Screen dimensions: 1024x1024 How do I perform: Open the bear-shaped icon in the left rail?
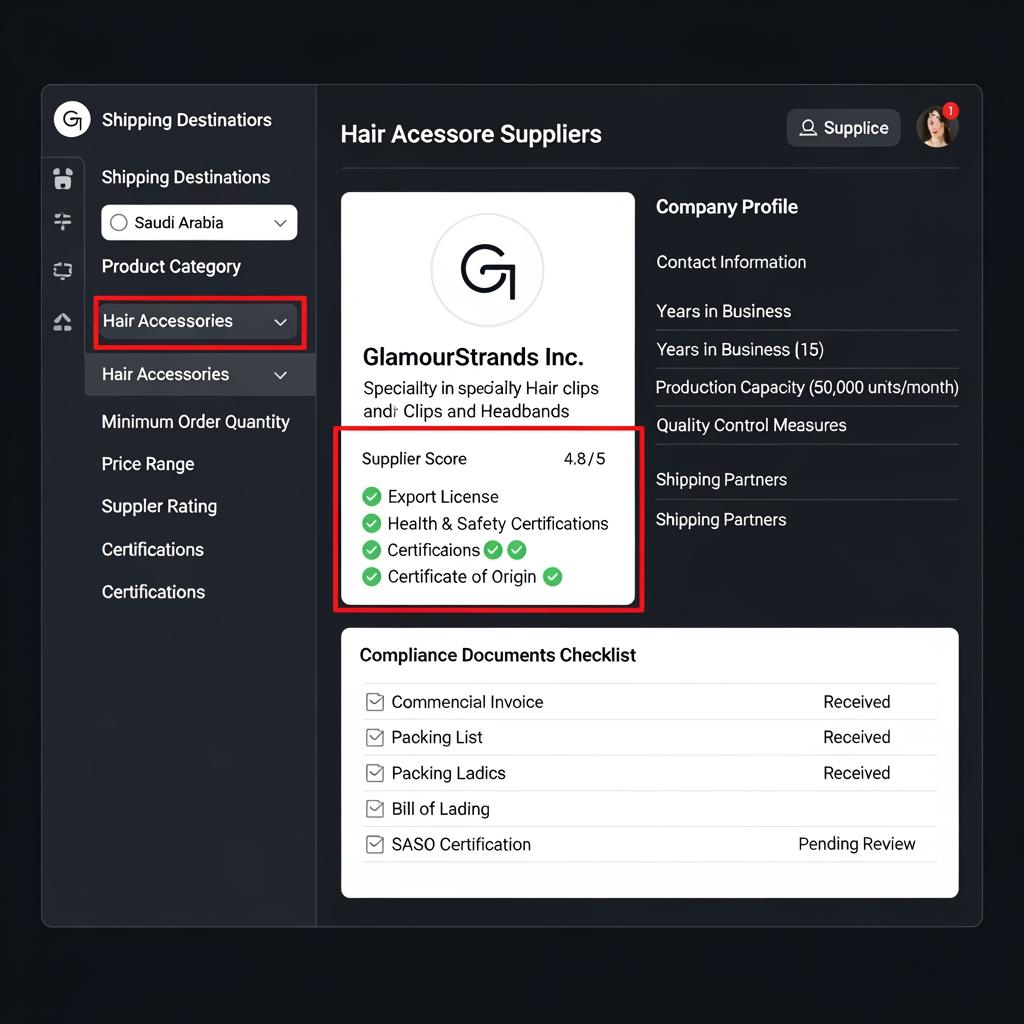[x=63, y=179]
